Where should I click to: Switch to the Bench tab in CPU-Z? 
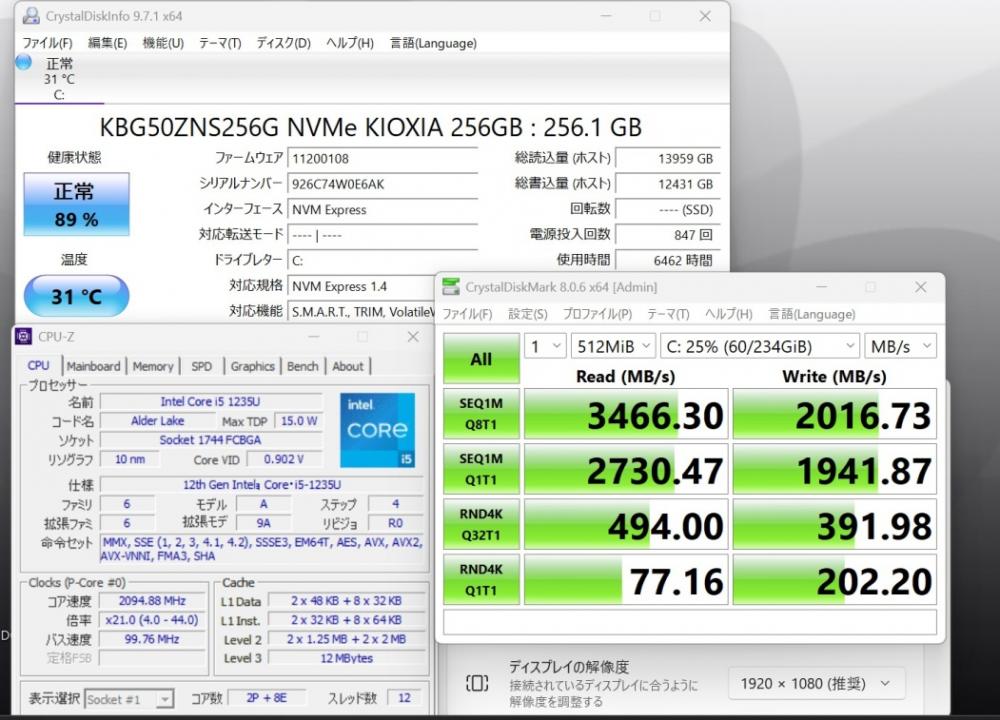(302, 366)
